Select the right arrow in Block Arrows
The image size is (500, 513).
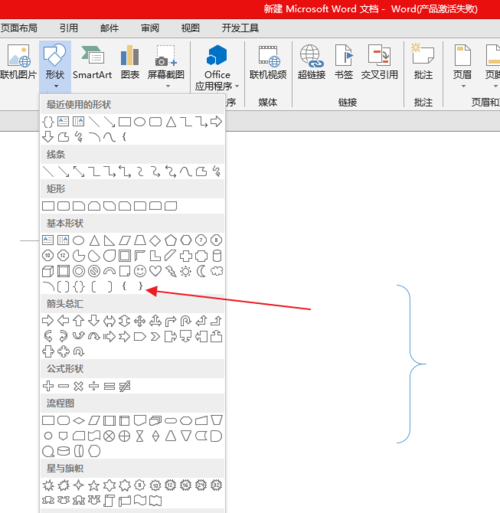click(x=48, y=321)
